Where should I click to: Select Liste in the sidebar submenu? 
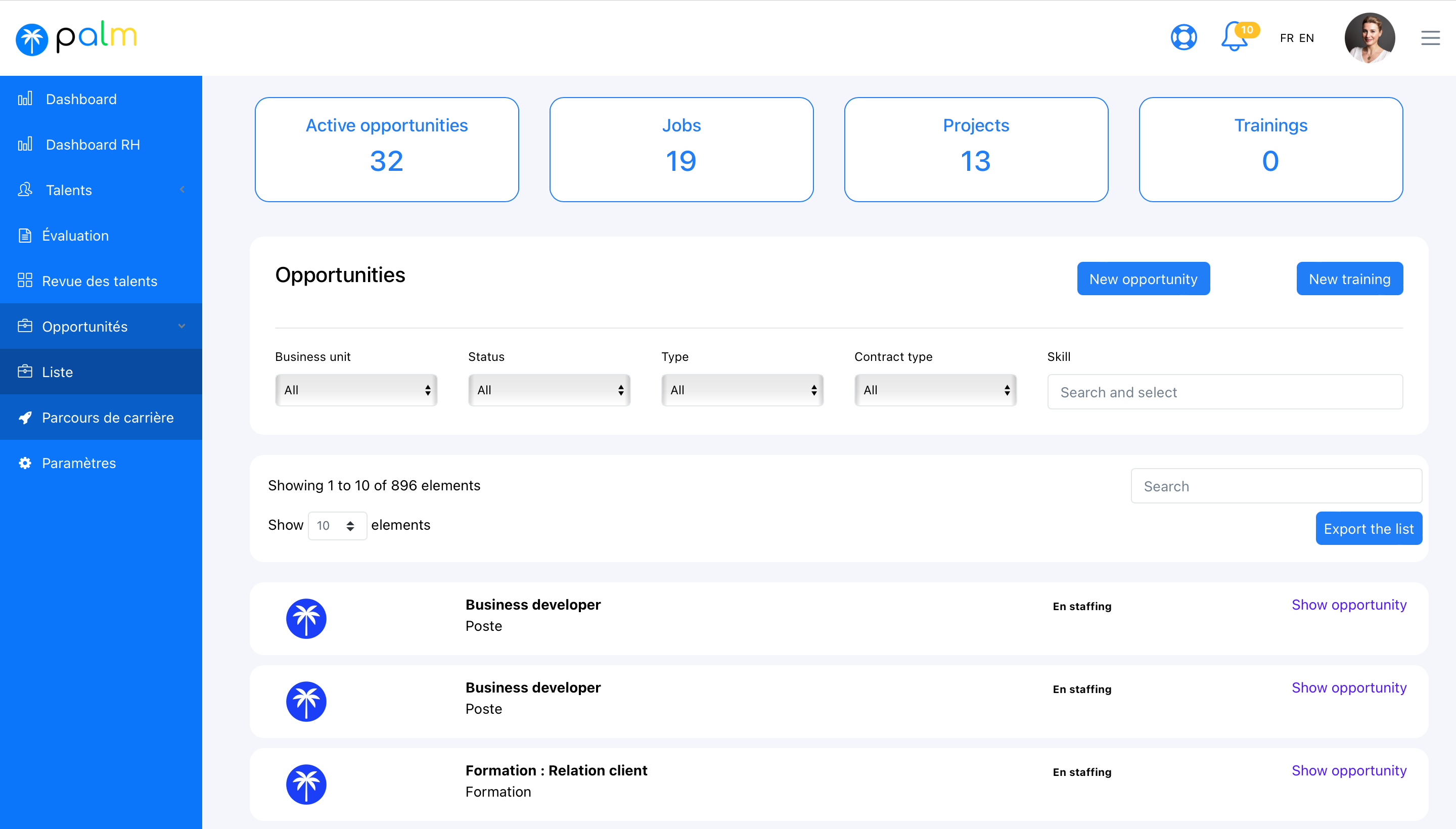pos(58,372)
